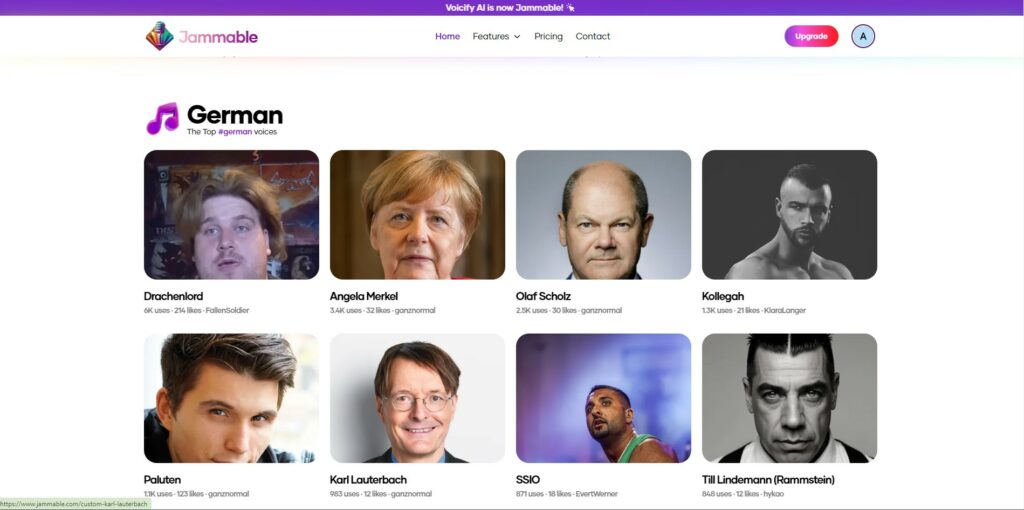Select the 1.1K uses stats line
Screen dimensions: 1024x510
(197, 494)
